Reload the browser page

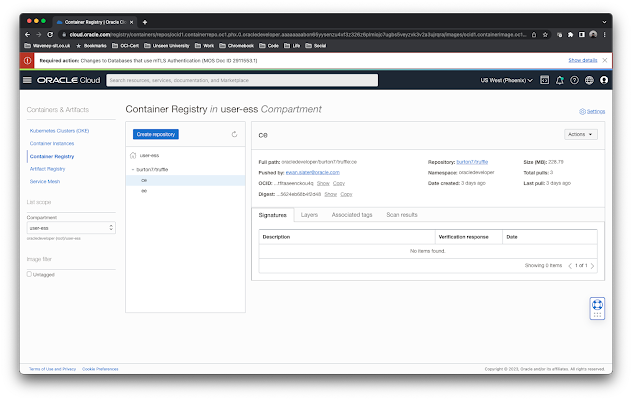[50, 35]
